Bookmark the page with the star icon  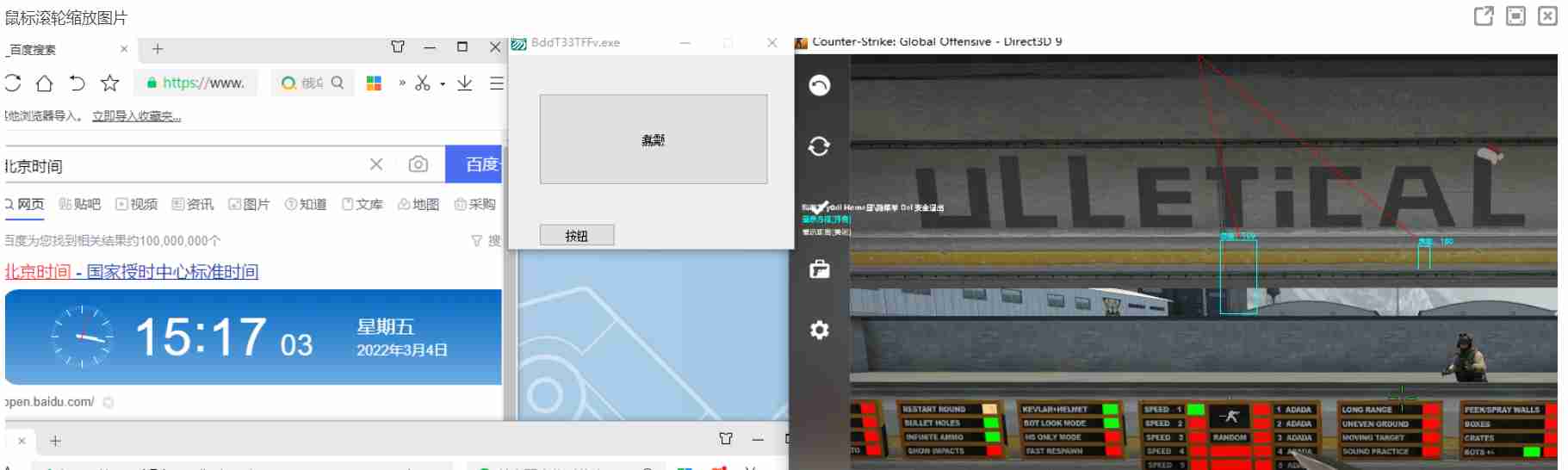(x=109, y=83)
